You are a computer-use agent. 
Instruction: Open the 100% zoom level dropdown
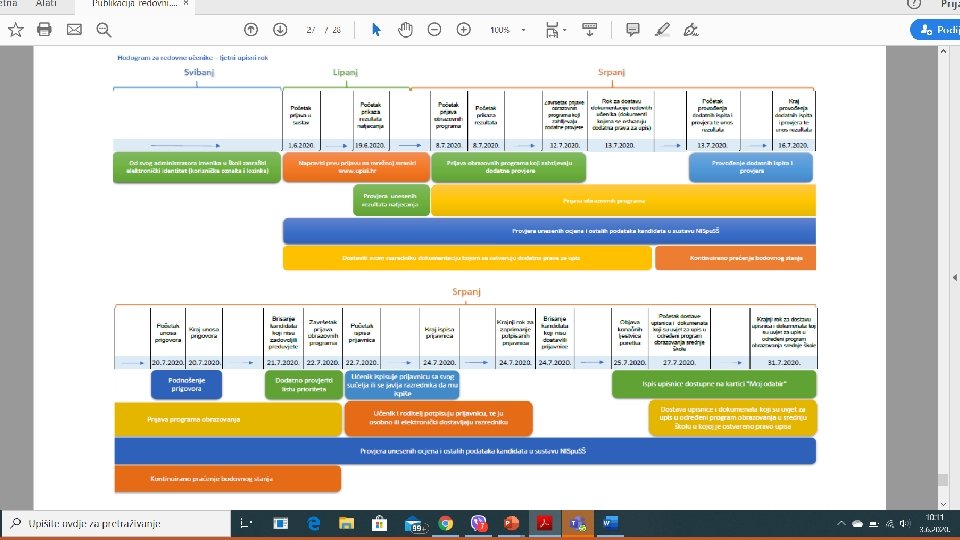click(x=507, y=29)
